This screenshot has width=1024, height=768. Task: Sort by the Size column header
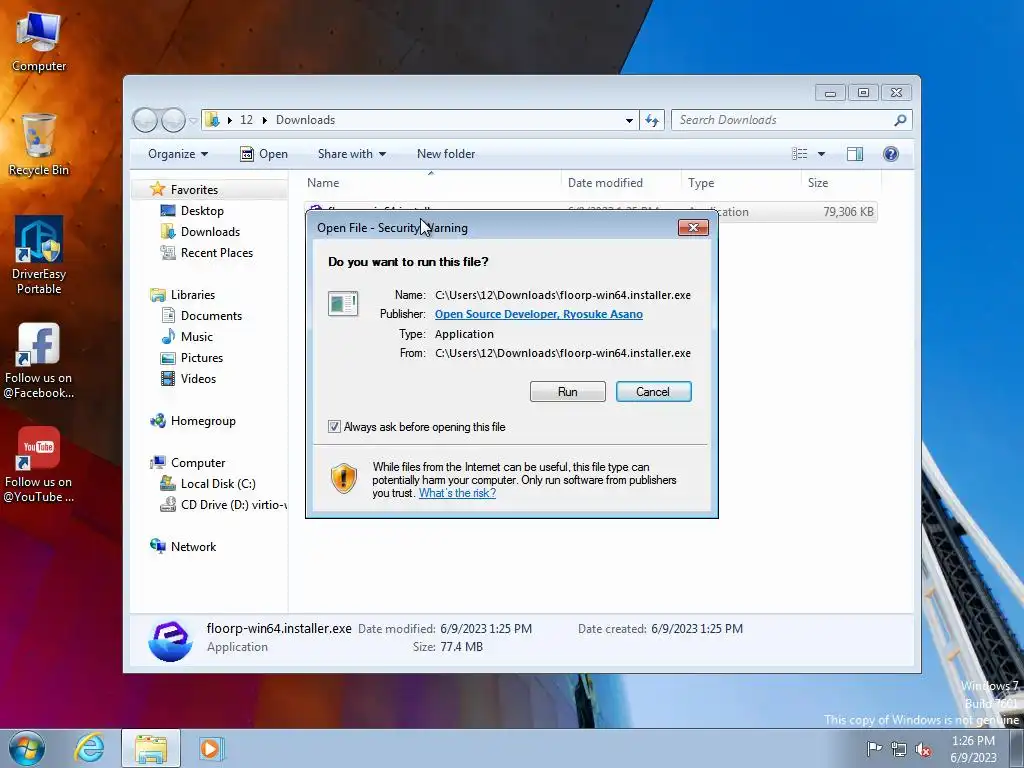(841, 183)
